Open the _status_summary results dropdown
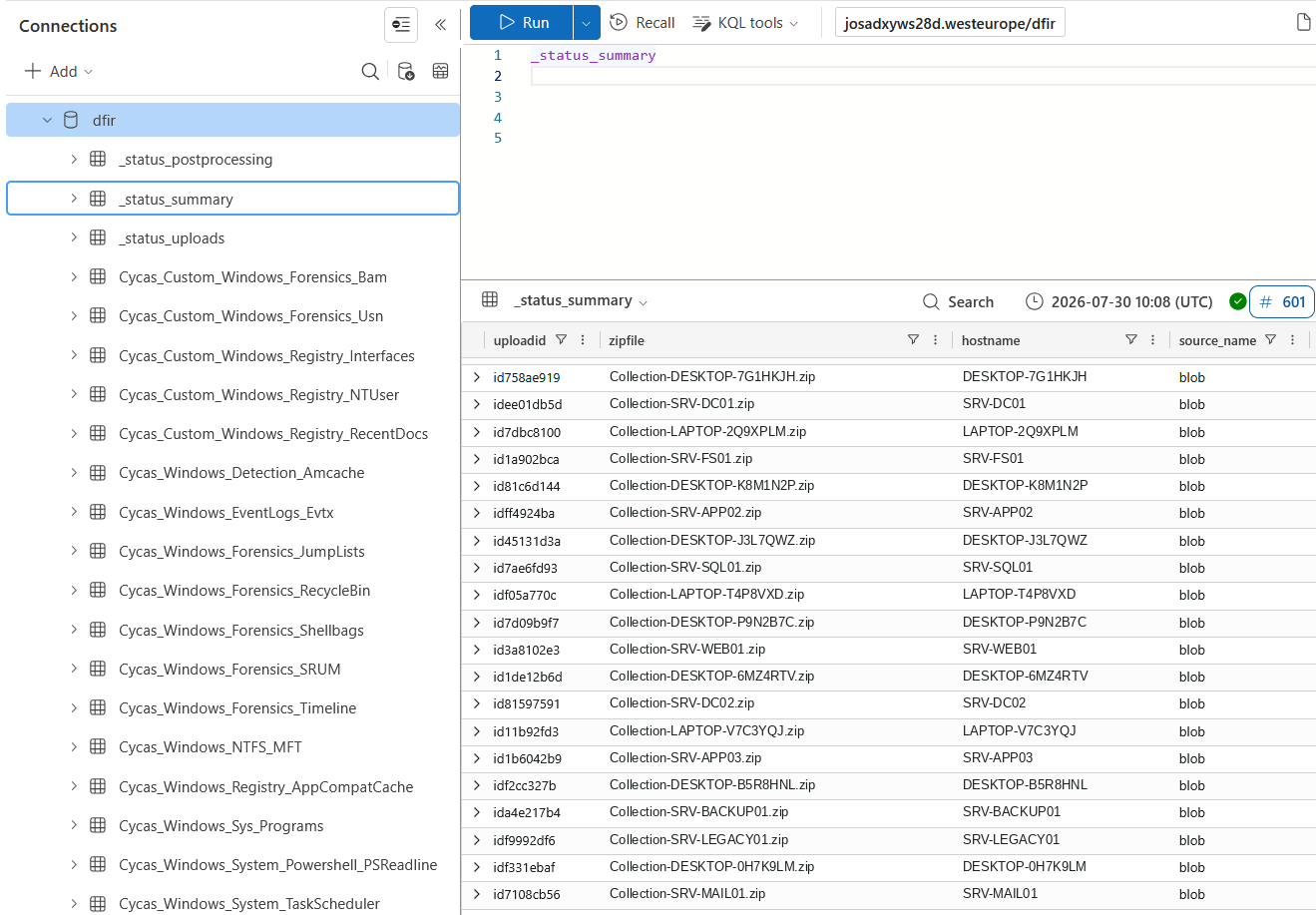Viewport: 1316px width, 915px height. [644, 302]
